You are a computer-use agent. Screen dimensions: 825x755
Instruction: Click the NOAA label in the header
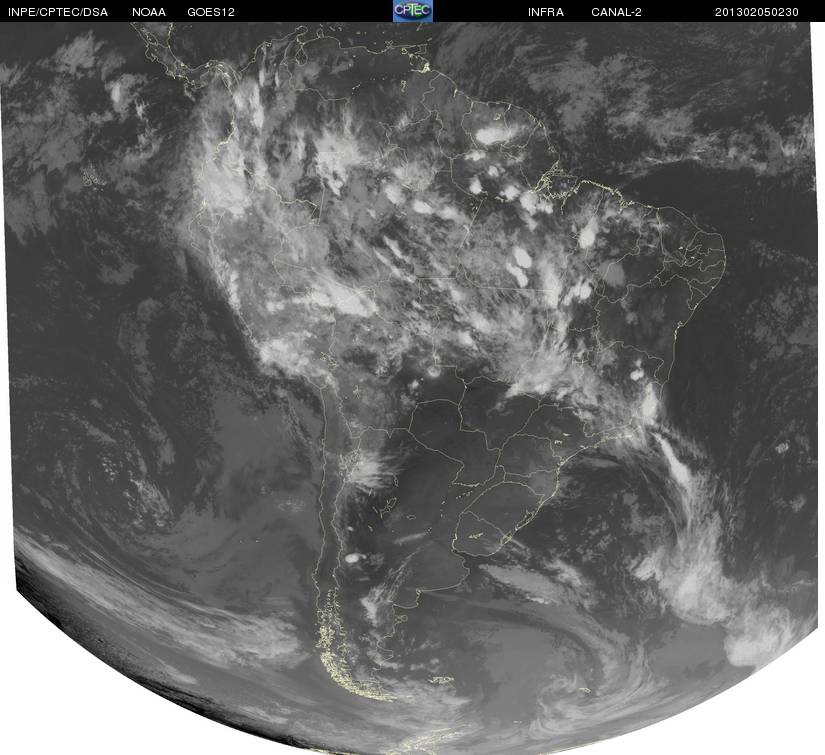click(149, 12)
